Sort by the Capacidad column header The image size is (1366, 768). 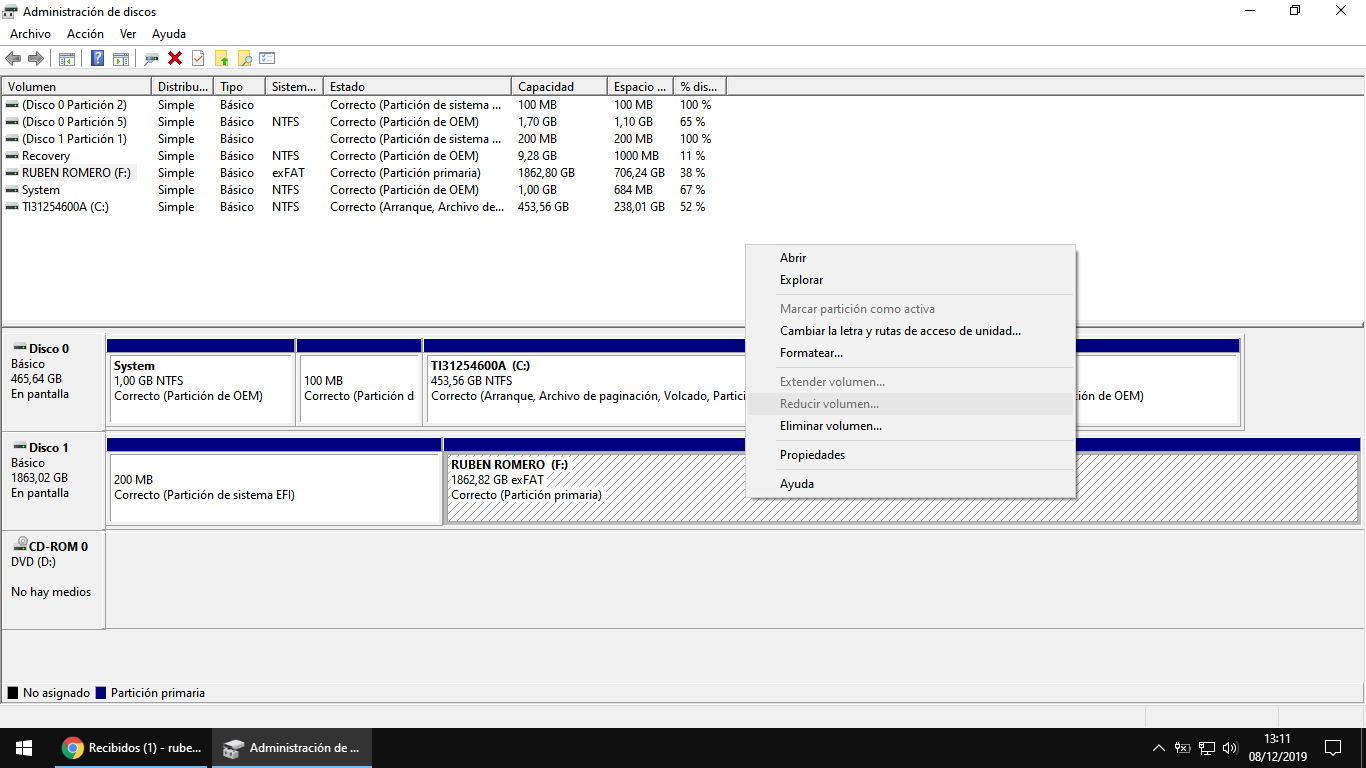coord(559,87)
